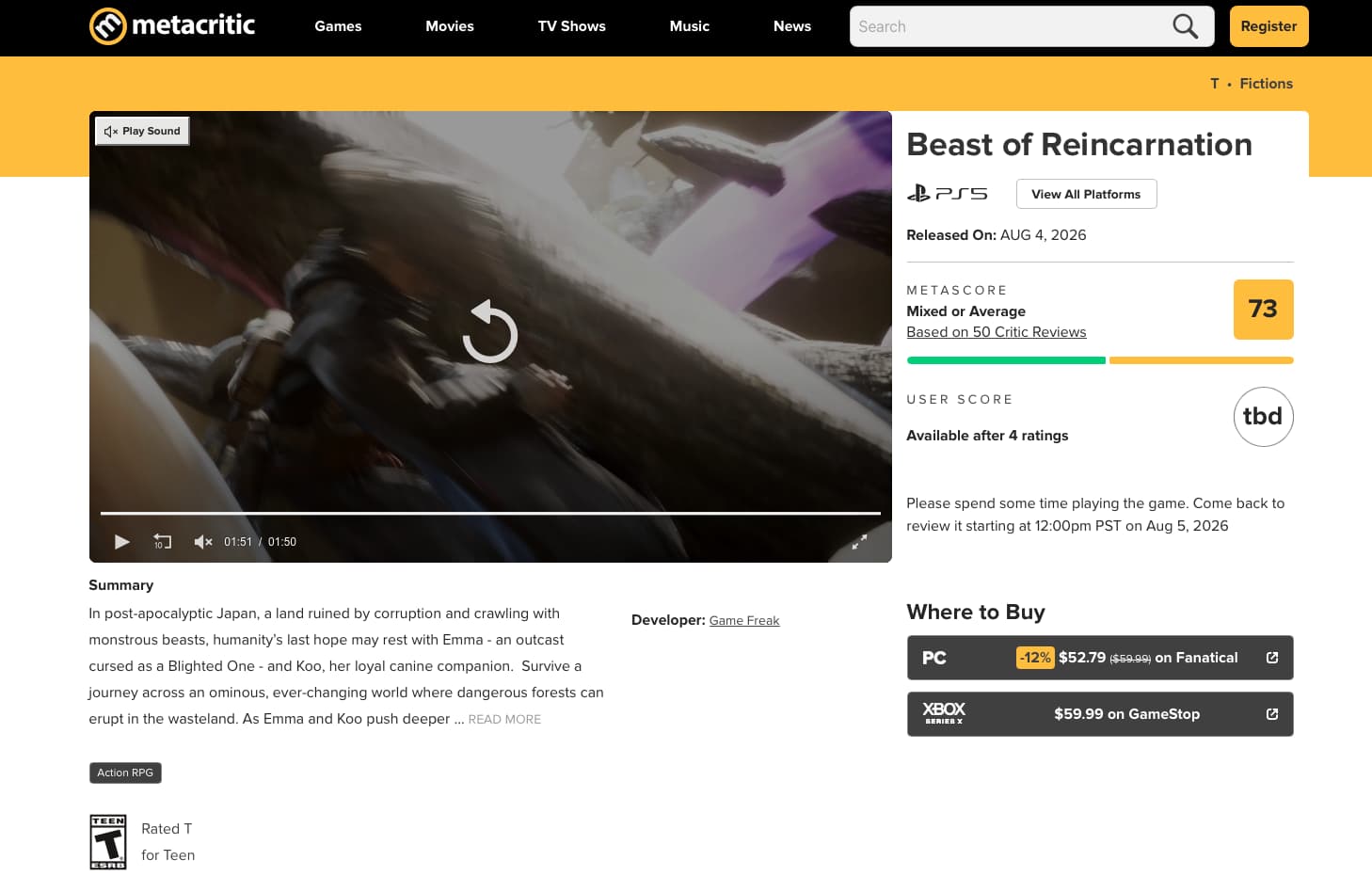
Task: Buy PC version on Fanatical
Action: click(1100, 658)
